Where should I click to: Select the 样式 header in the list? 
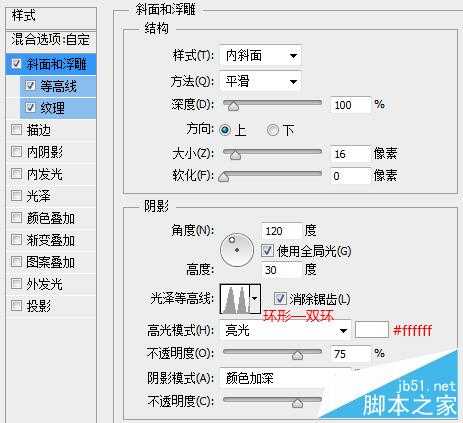[x=51, y=17]
